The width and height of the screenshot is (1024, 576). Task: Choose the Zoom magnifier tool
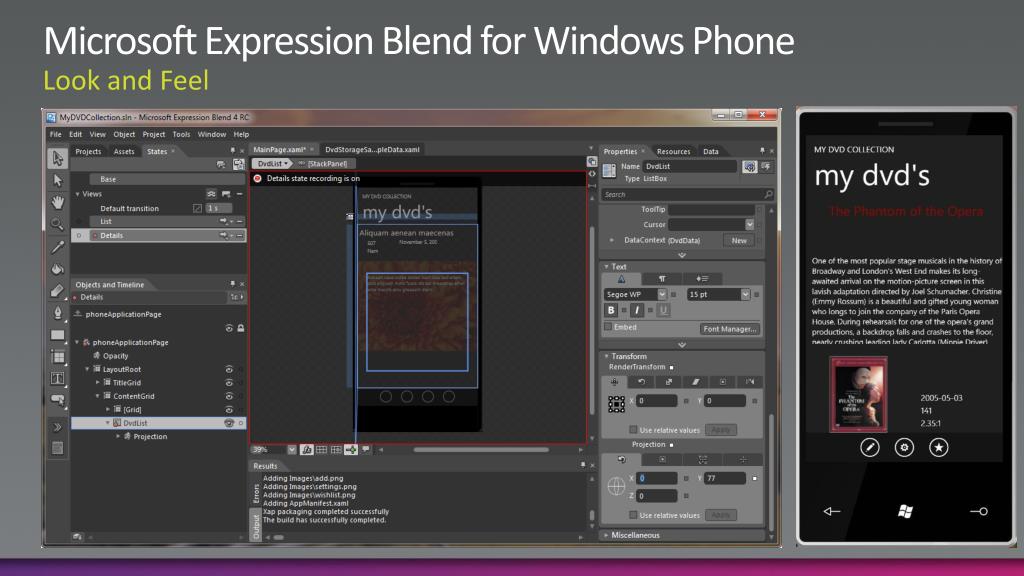(57, 225)
